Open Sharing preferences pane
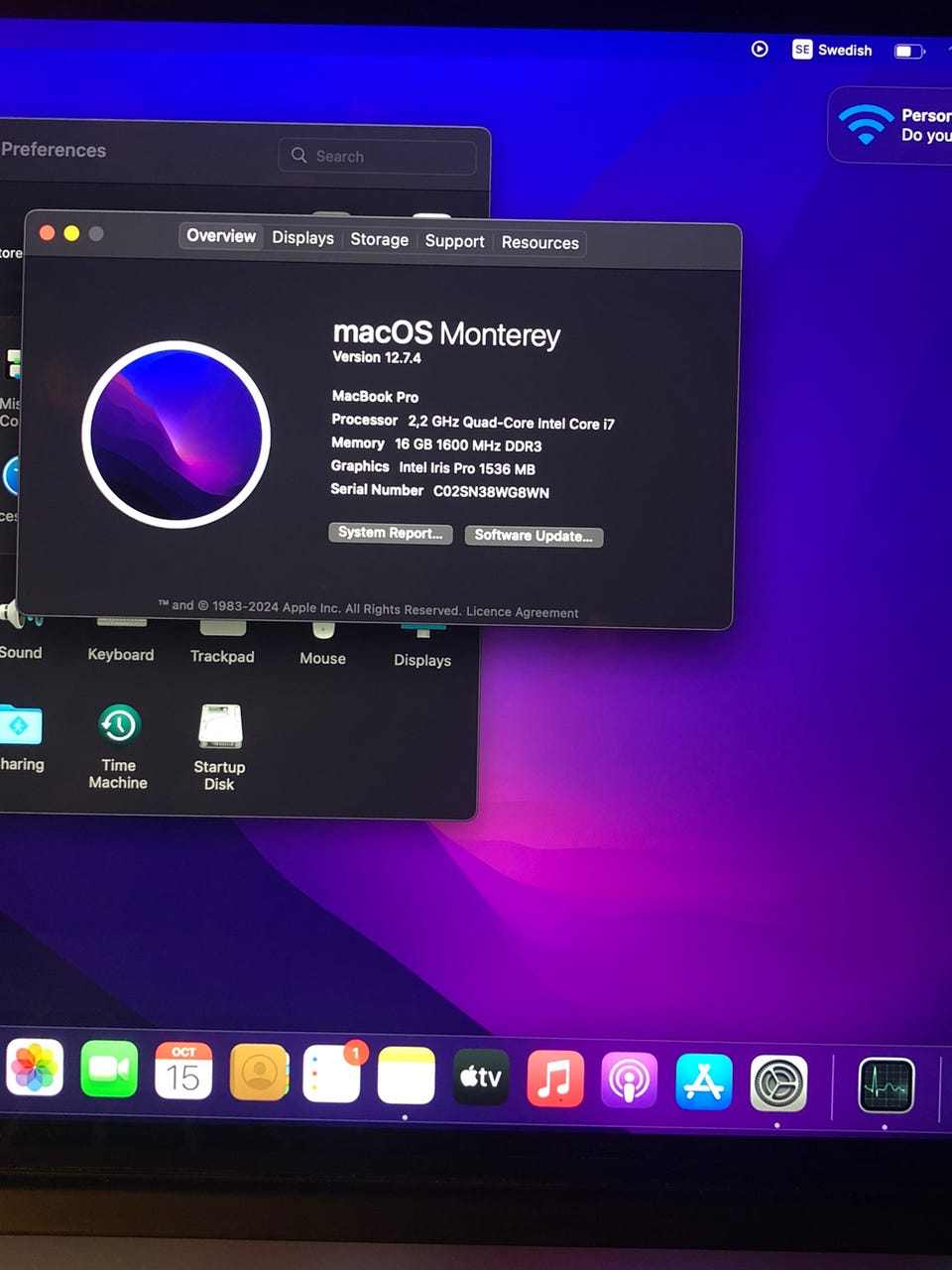This screenshot has width=952, height=1270. tap(21, 738)
